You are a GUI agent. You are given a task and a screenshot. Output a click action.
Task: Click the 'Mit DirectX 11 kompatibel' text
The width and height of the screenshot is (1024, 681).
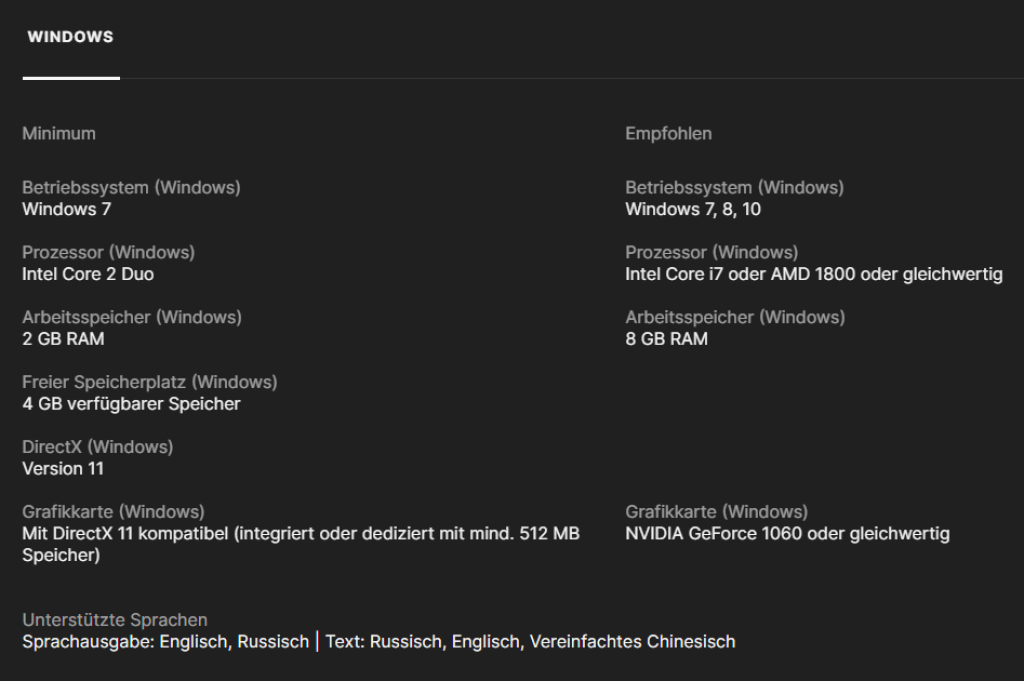(126, 534)
